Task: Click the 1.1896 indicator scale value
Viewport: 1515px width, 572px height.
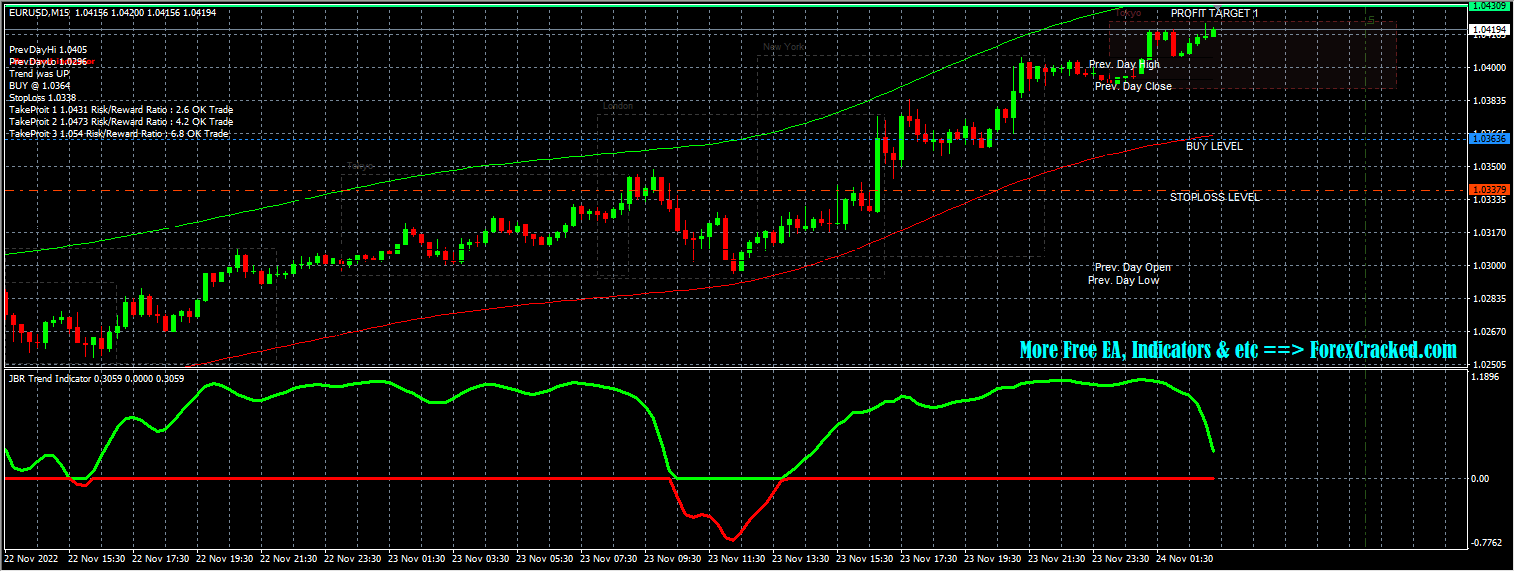Action: 1486,377
